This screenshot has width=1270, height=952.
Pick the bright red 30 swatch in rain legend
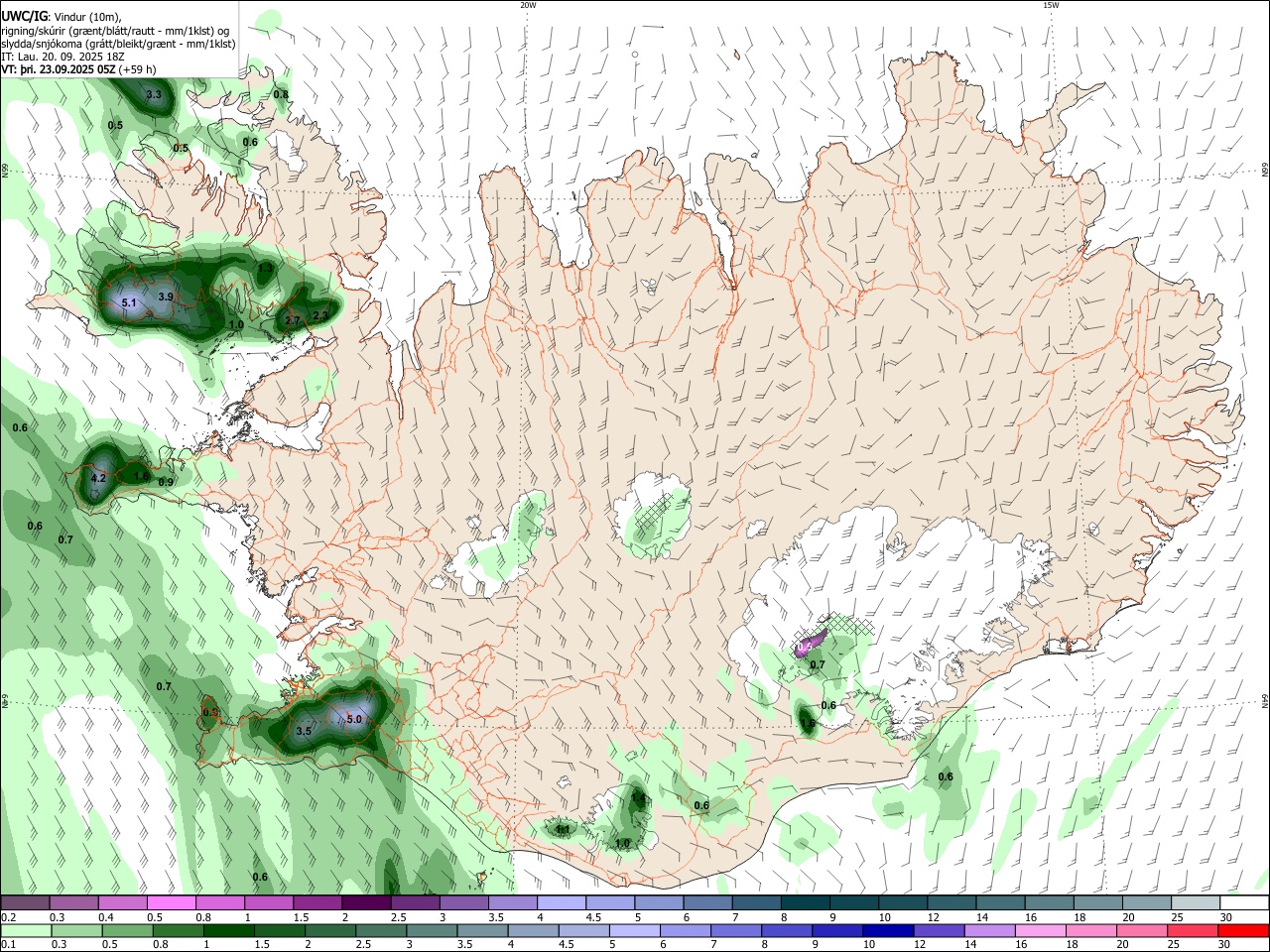(x=1244, y=930)
